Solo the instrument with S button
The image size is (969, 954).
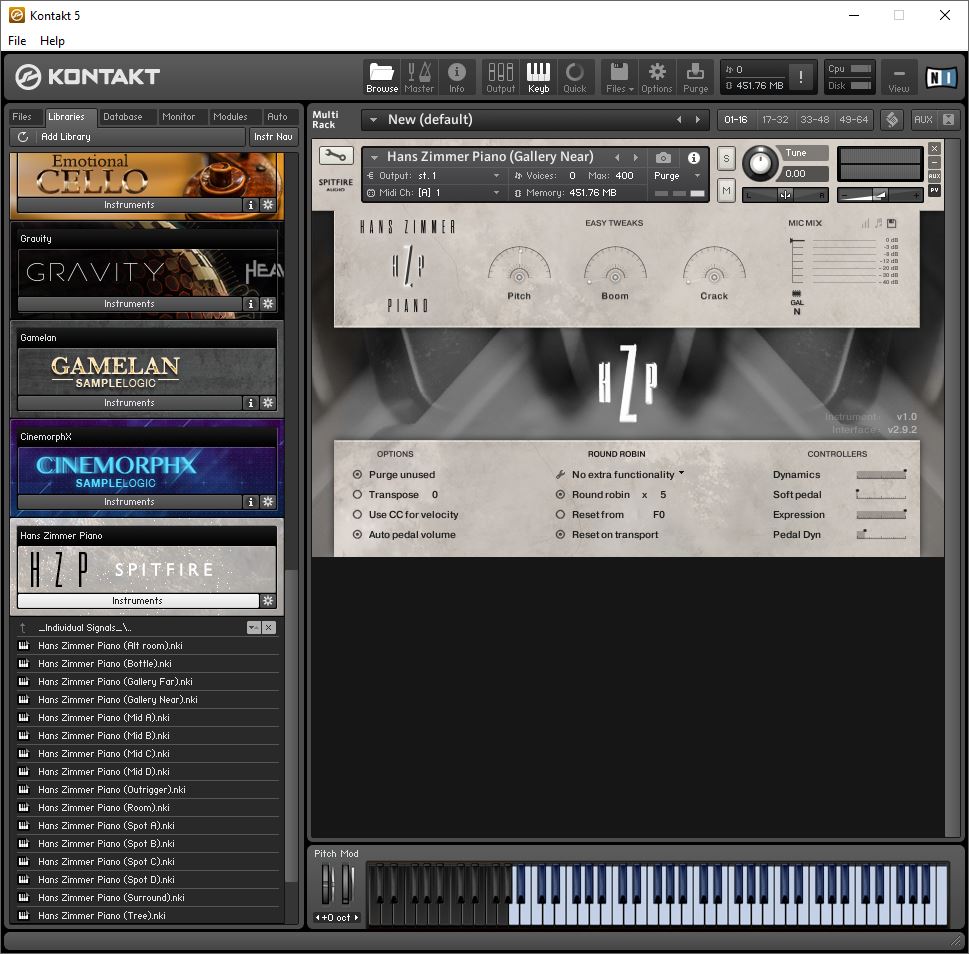pos(726,159)
